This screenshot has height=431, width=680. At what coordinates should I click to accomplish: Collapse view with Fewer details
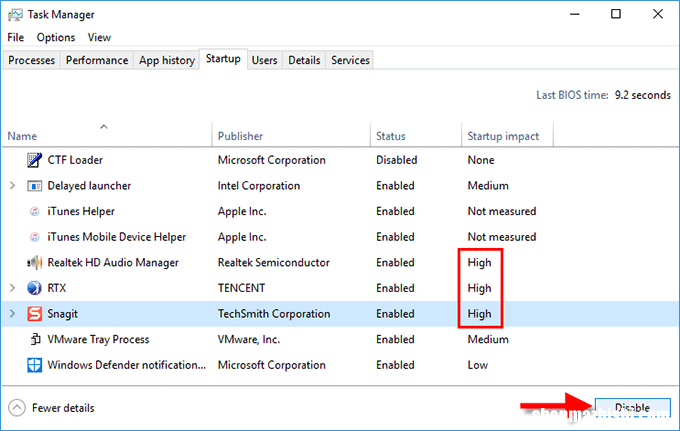coord(51,408)
